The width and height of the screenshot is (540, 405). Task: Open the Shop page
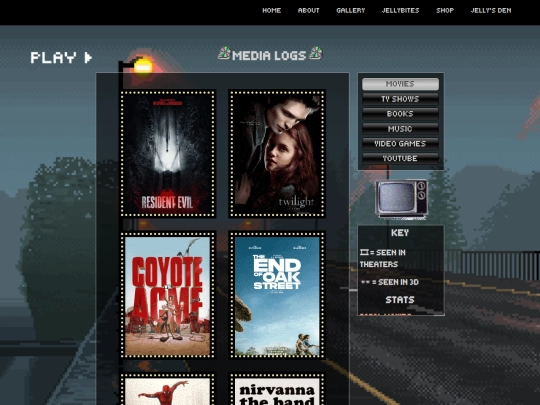pyautogui.click(x=445, y=11)
